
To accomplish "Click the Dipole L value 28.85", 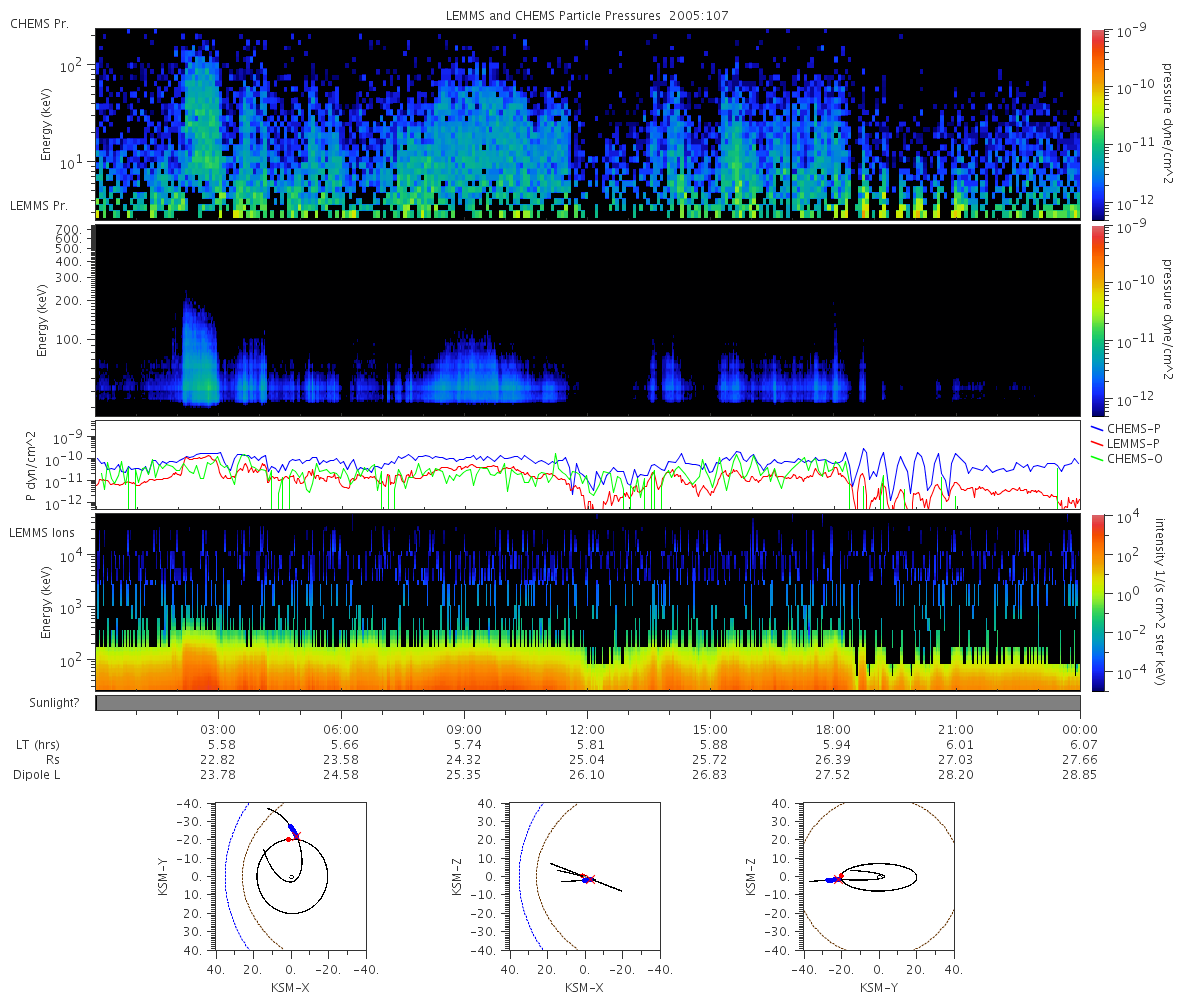I will pos(1080,775).
